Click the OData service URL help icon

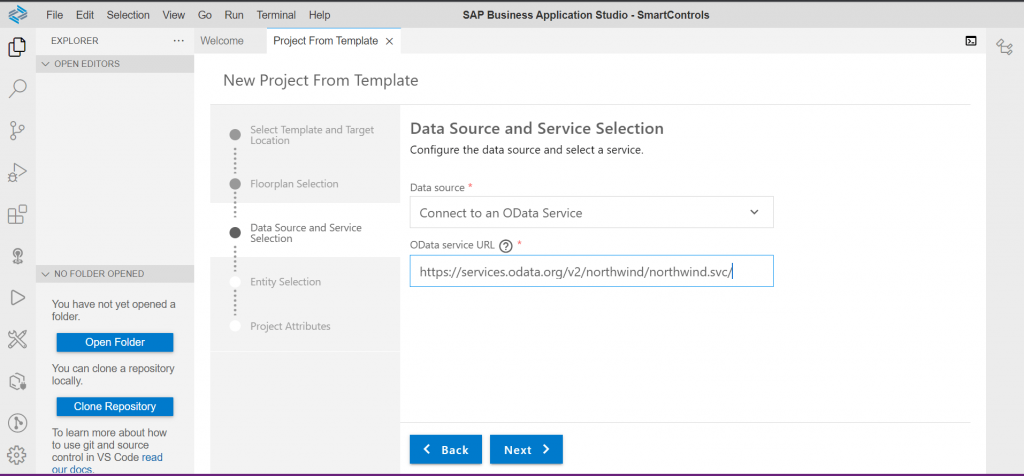pos(505,246)
